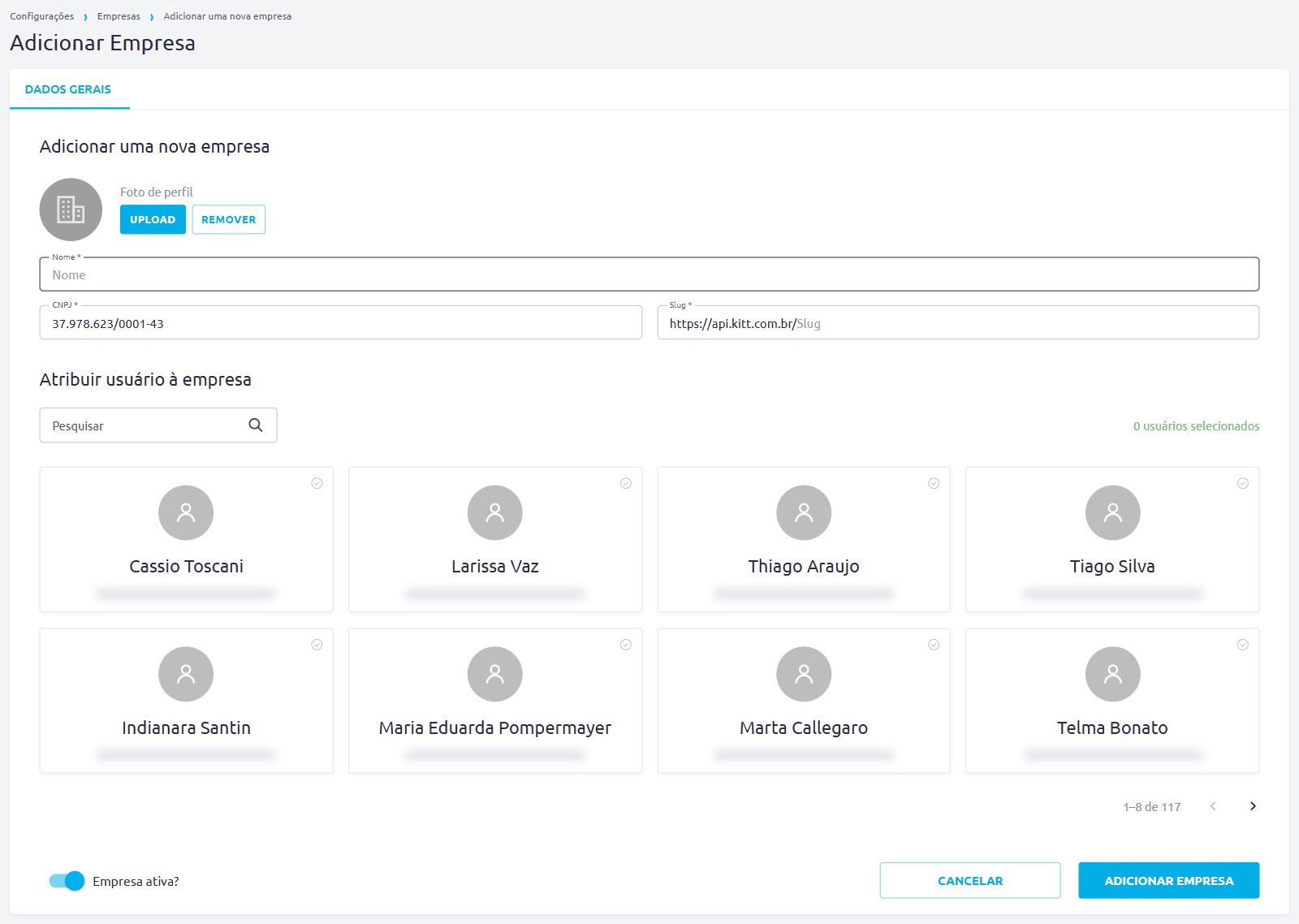
Task: Click the name Tiago Silva
Action: (1112, 567)
